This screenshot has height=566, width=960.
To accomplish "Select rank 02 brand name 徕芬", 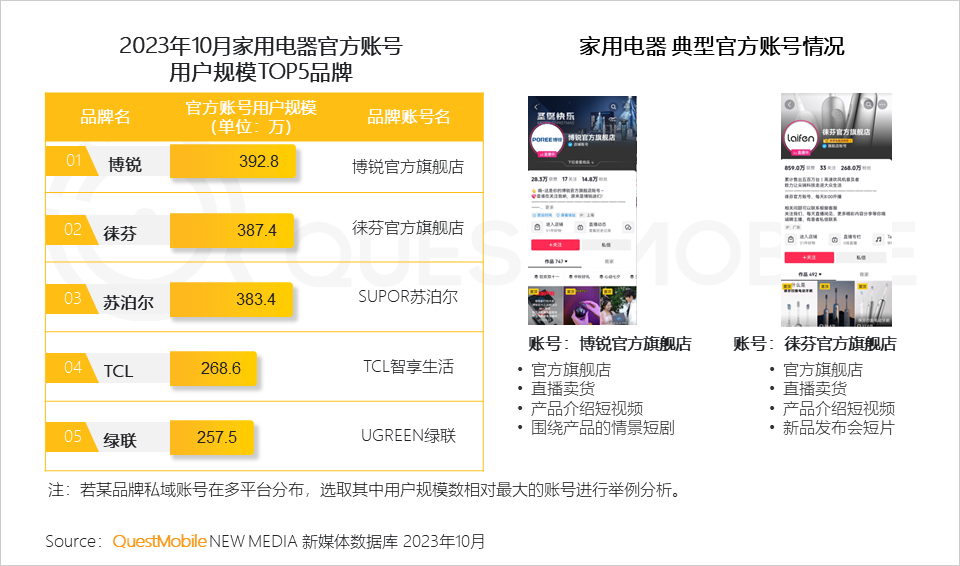I will pyautogui.click(x=120, y=233).
